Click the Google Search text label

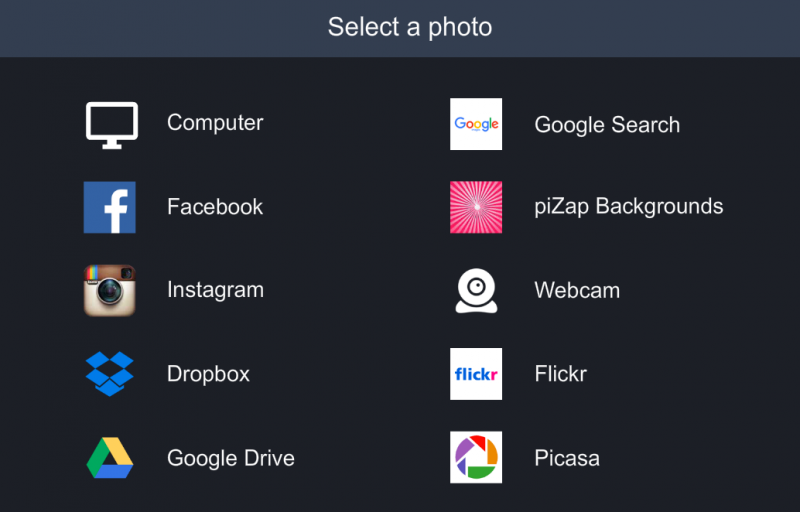(607, 125)
